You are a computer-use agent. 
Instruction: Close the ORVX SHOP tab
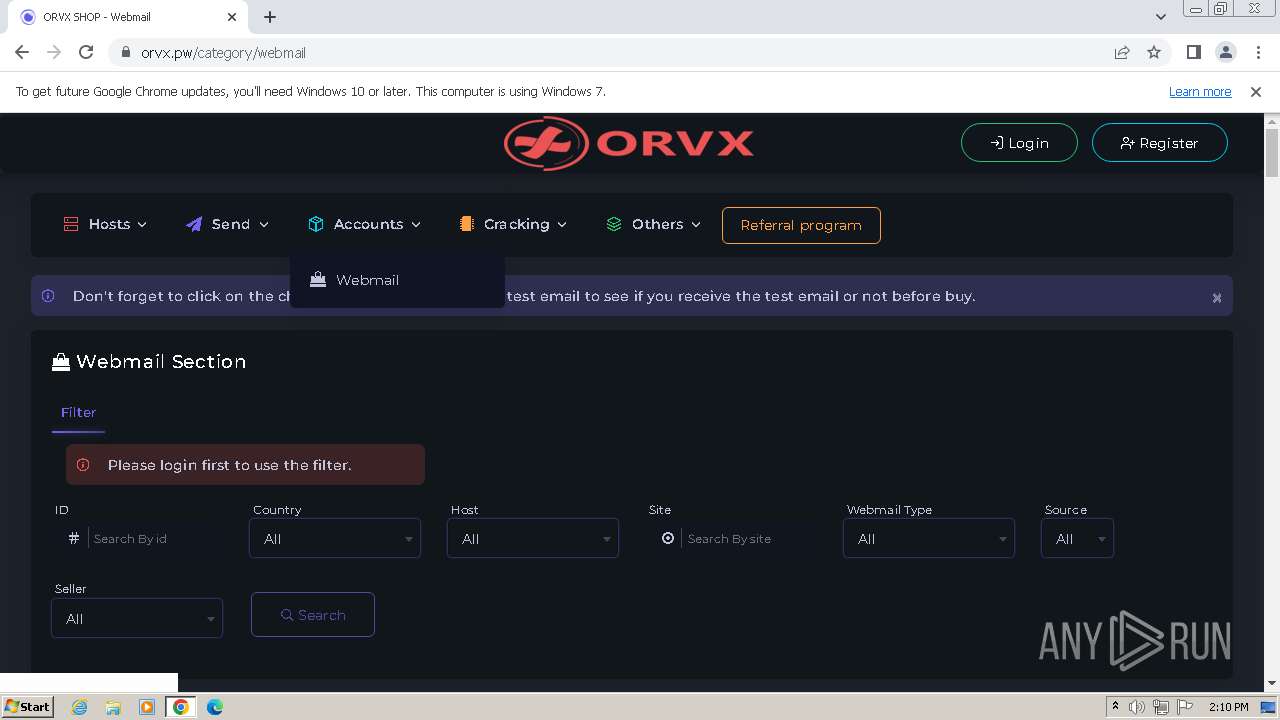(x=232, y=17)
